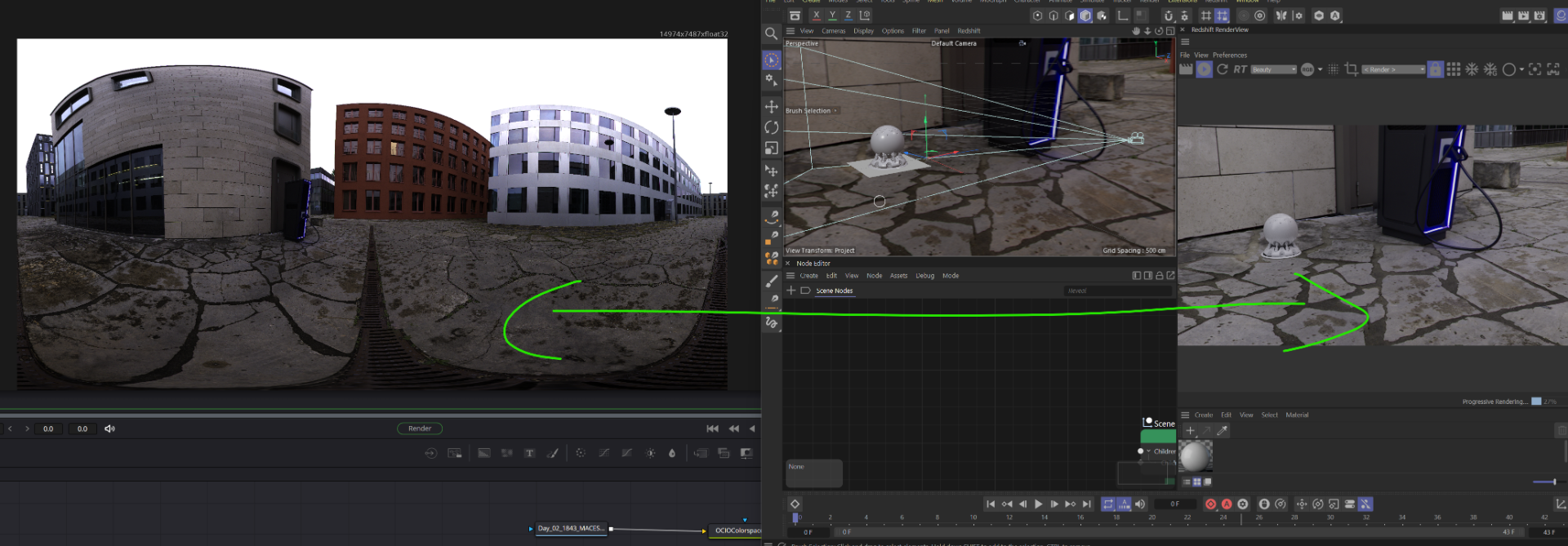This screenshot has height=546, width=1568.
Task: Go to end of C4D timeline
Action: 1086,504
